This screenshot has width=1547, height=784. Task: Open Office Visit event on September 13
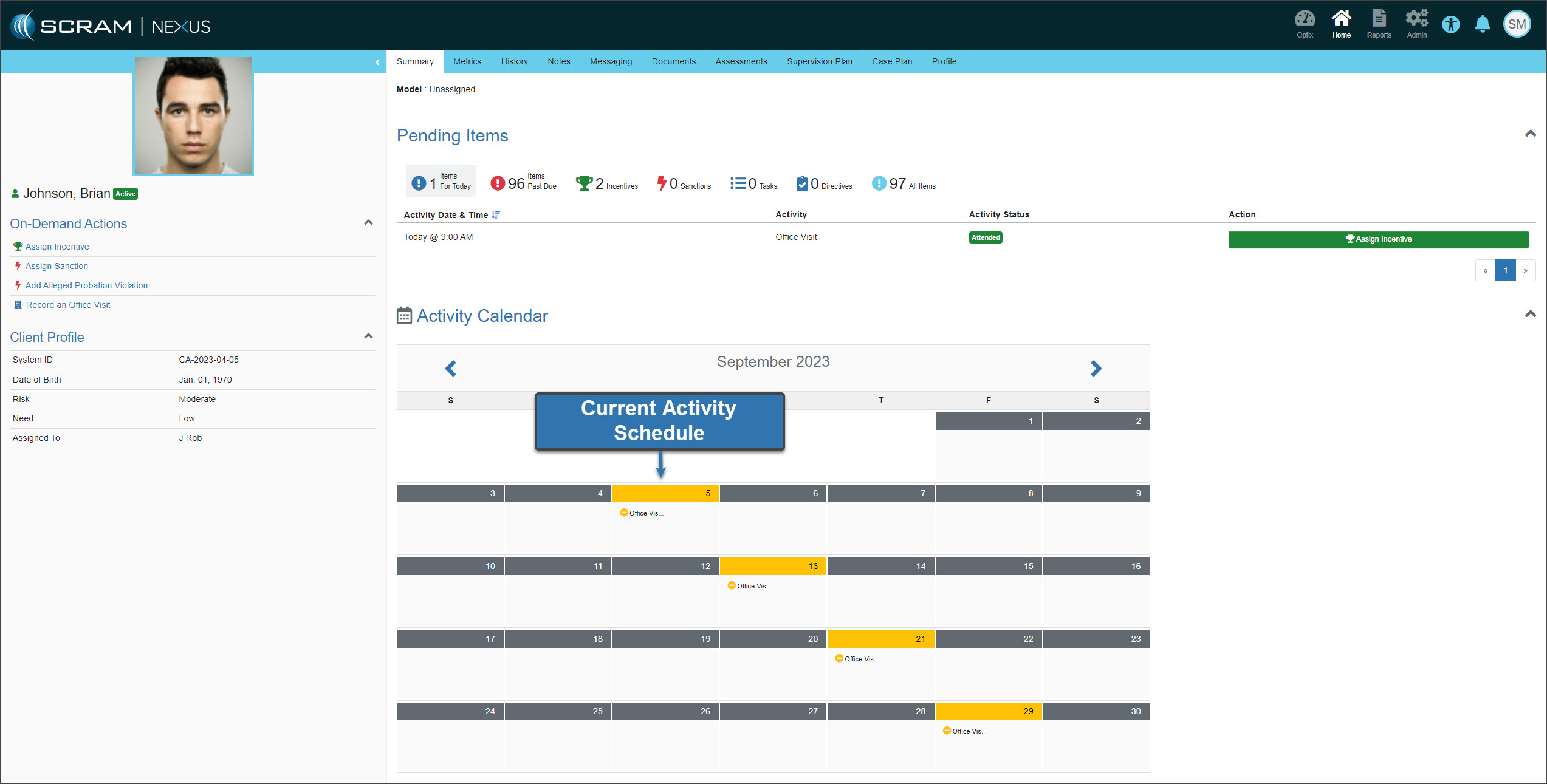pyautogui.click(x=750, y=586)
